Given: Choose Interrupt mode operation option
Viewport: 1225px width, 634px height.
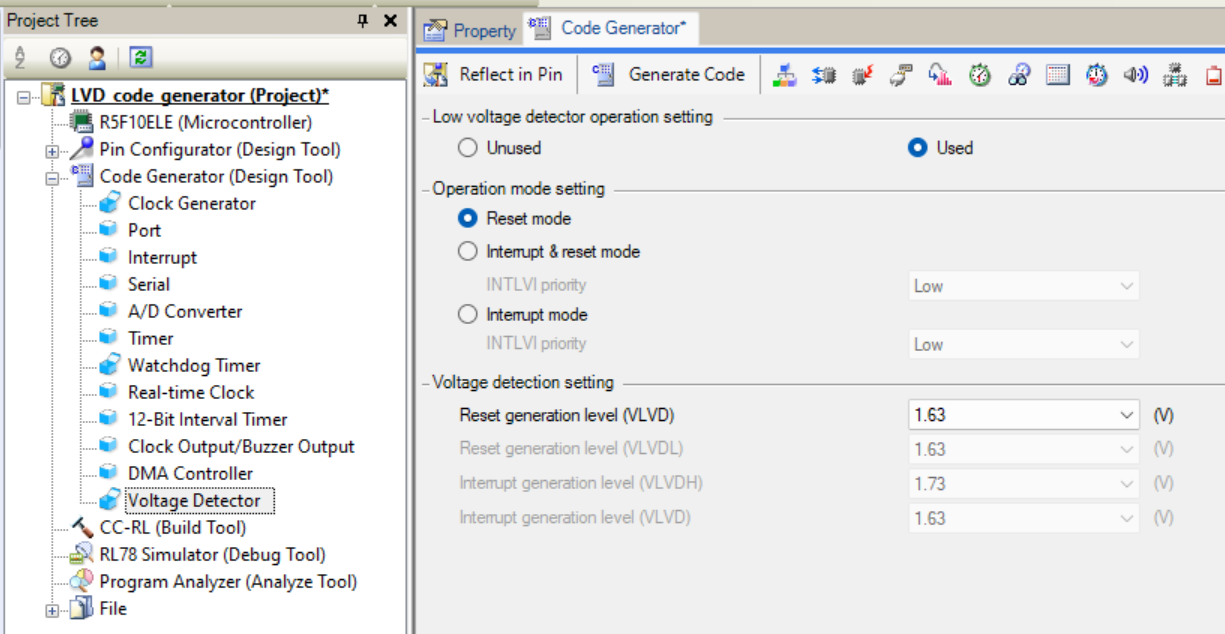Looking at the screenshot, I should (467, 314).
